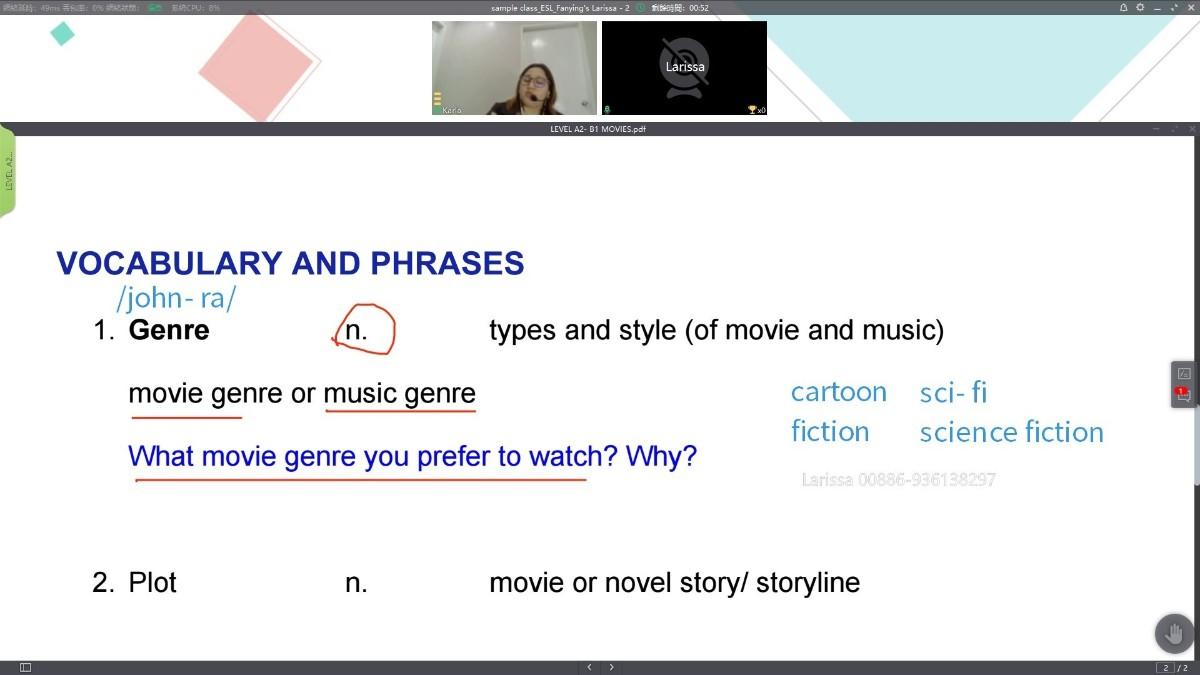Image resolution: width=1200 pixels, height=675 pixels.
Task: Open the chat panel with red badge
Action: click(1184, 395)
